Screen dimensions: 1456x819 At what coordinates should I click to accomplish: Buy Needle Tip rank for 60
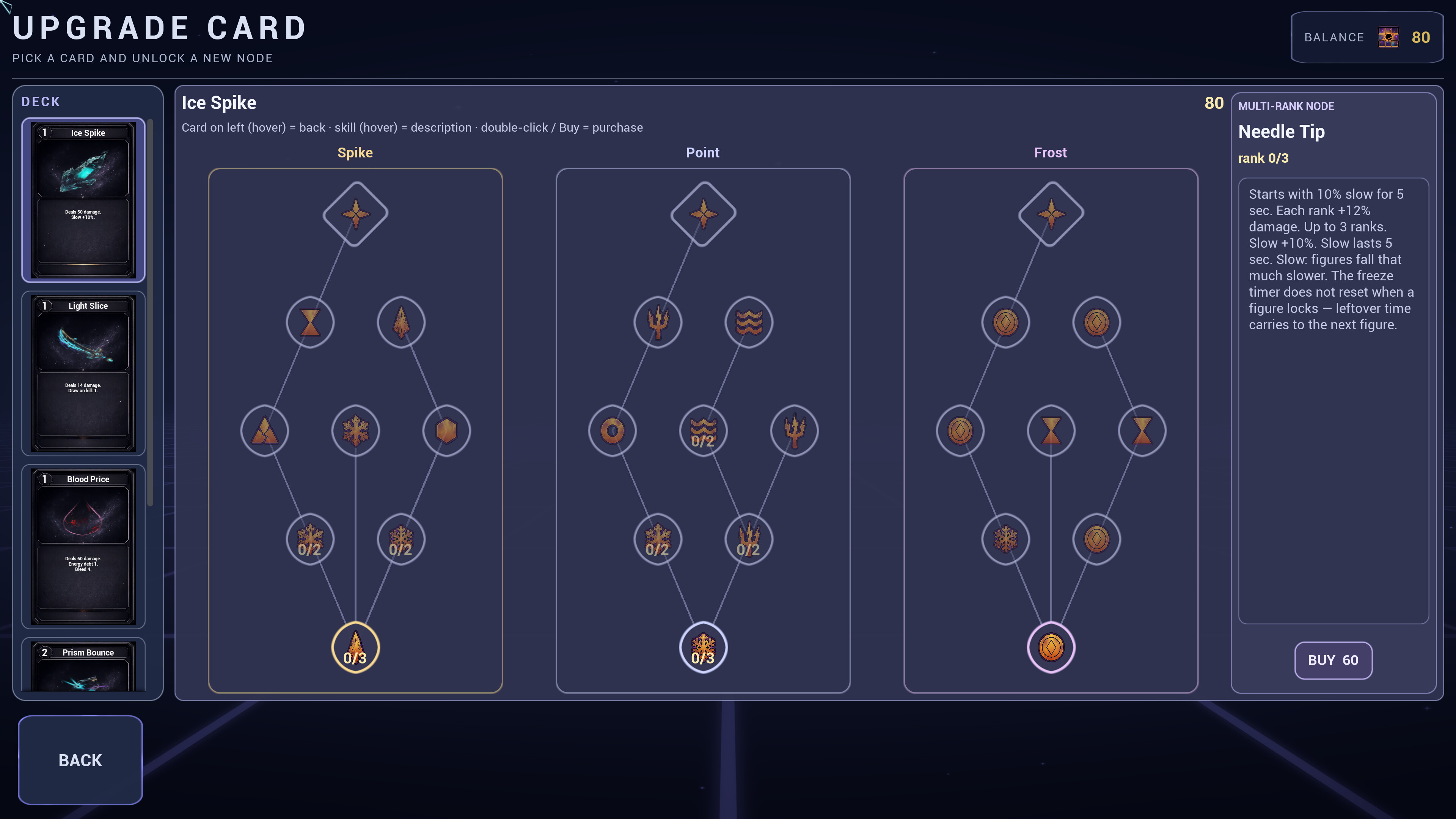click(1333, 660)
